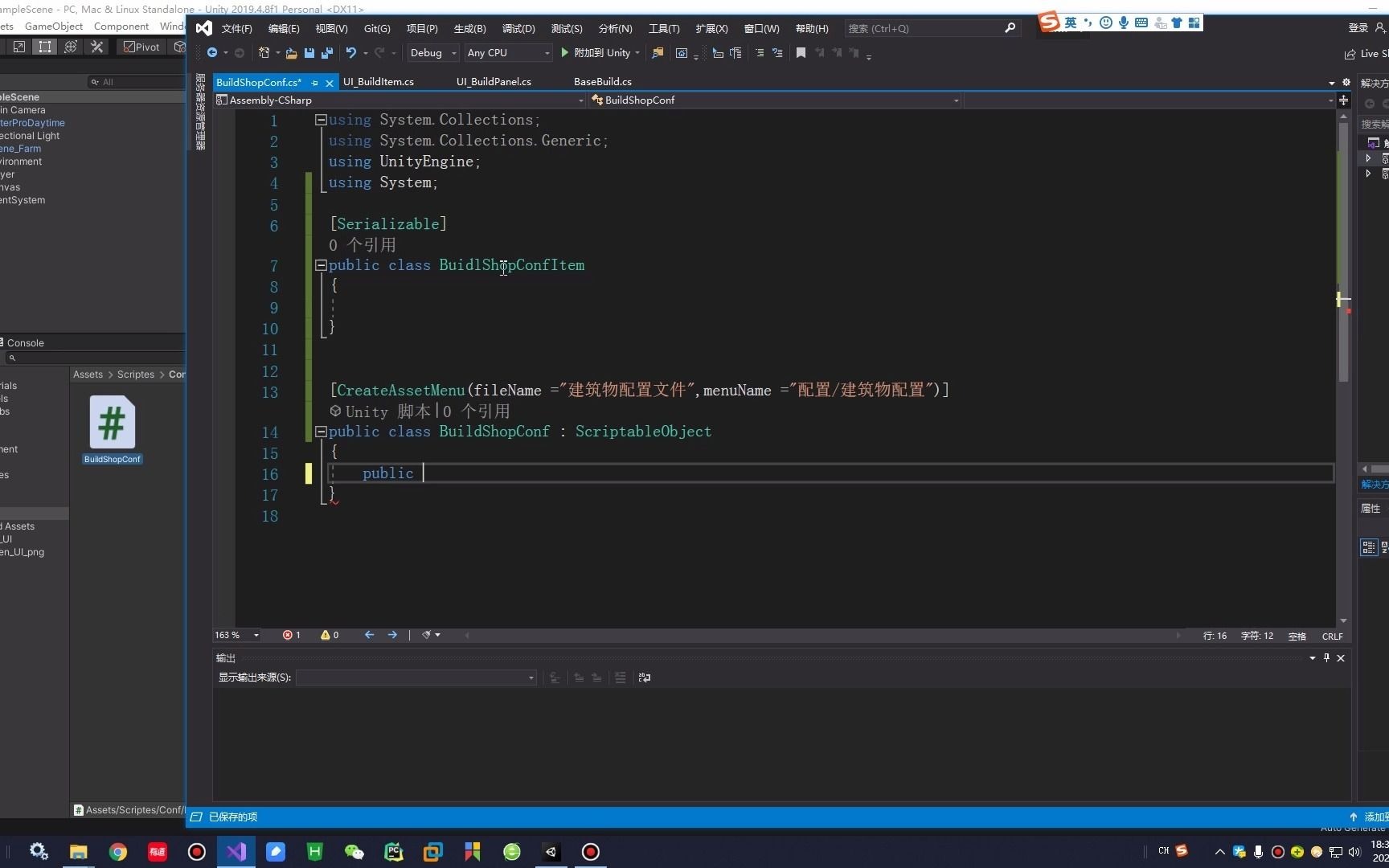The height and width of the screenshot is (868, 1389).
Task: Open the Debug configuration dropdown
Action: click(432, 53)
